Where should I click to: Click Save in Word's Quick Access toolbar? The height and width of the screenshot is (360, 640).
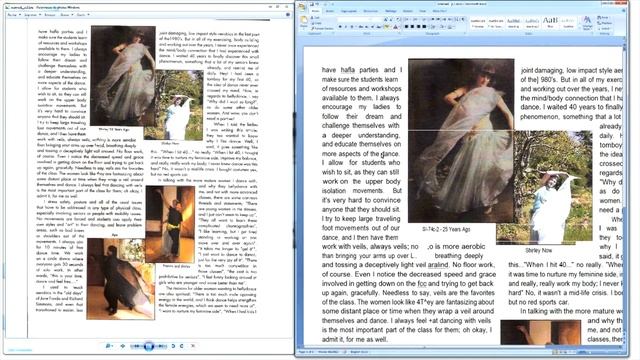[311, 4]
